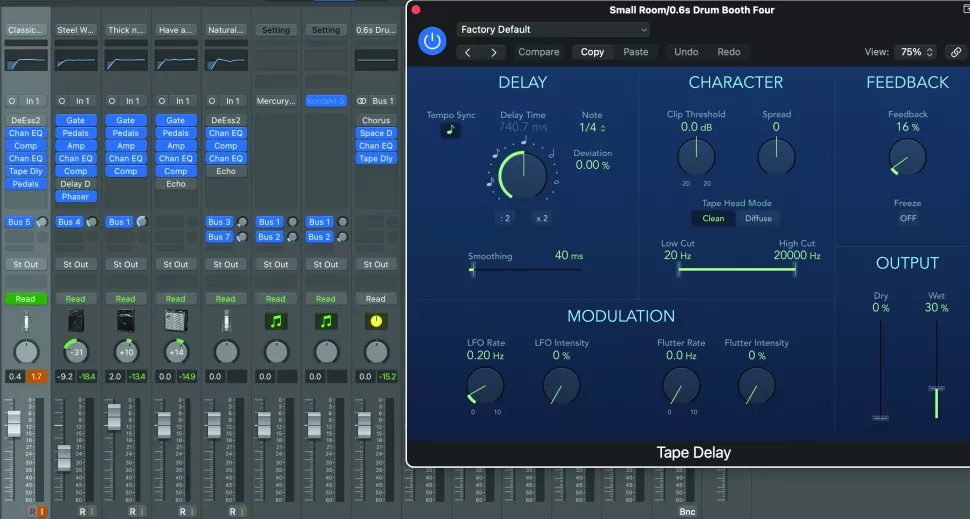The width and height of the screenshot is (970, 519).
Task: Click the plugin link chain icon
Action: [956, 52]
